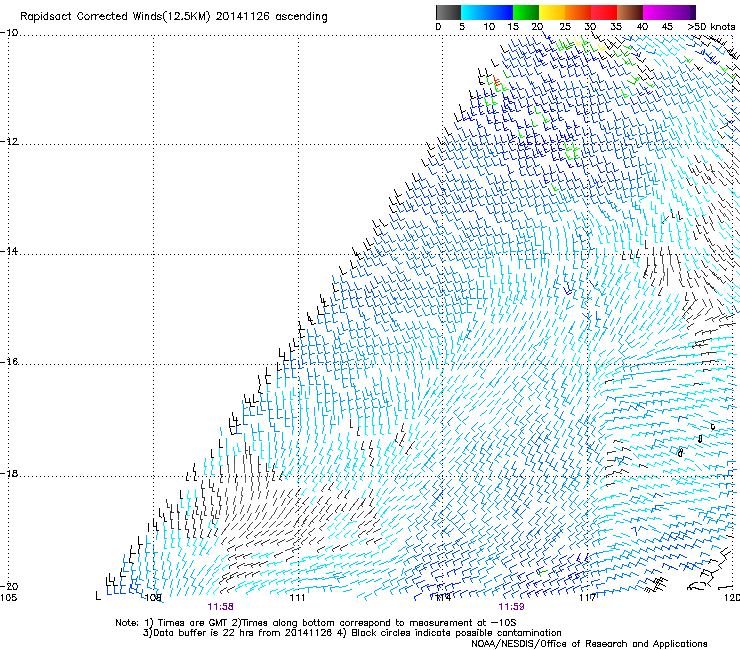The image size is (740, 650).
Task: Click the '-18' latitude axis label
Action: coord(9,473)
